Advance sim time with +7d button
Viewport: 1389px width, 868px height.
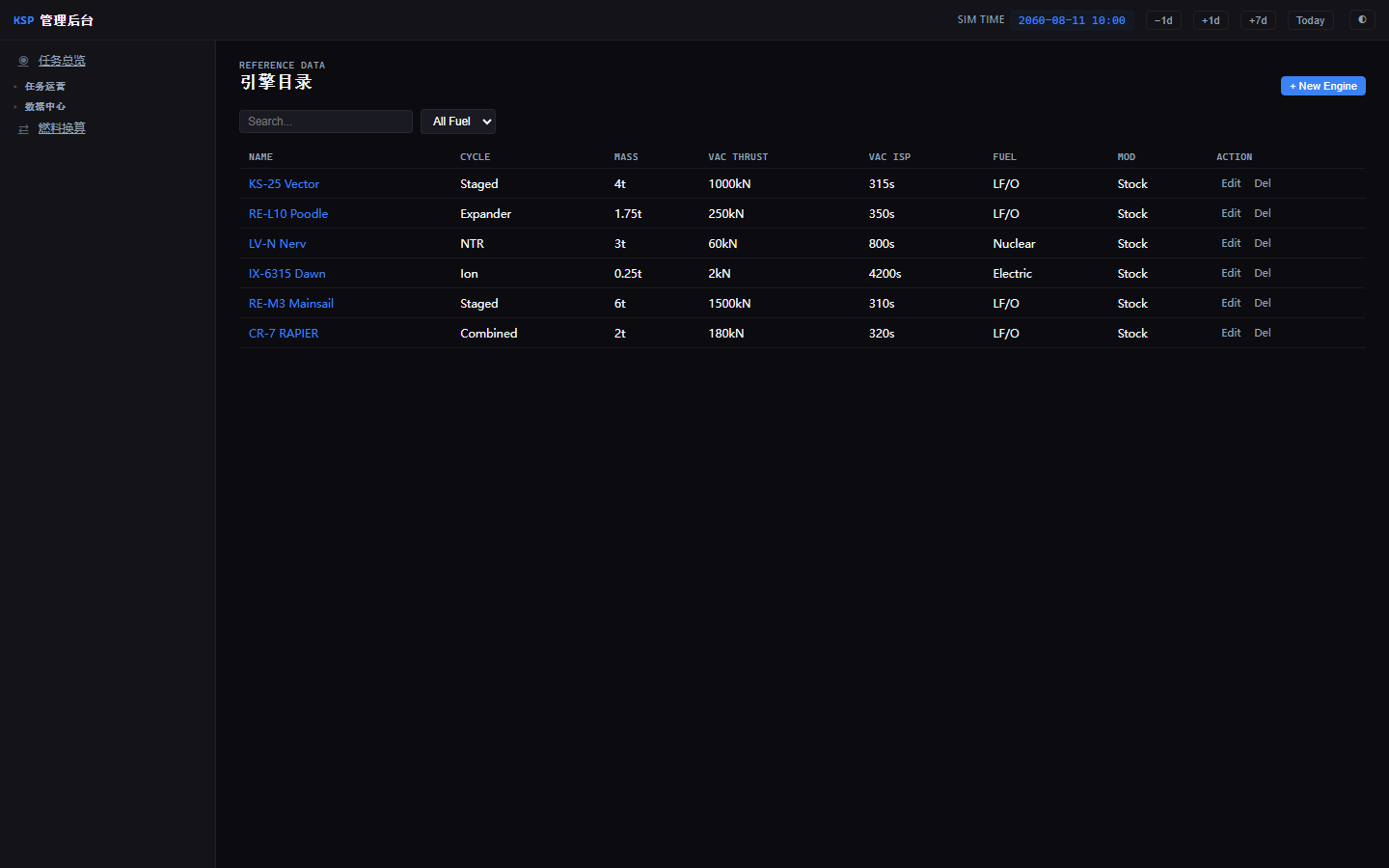coord(1258,20)
